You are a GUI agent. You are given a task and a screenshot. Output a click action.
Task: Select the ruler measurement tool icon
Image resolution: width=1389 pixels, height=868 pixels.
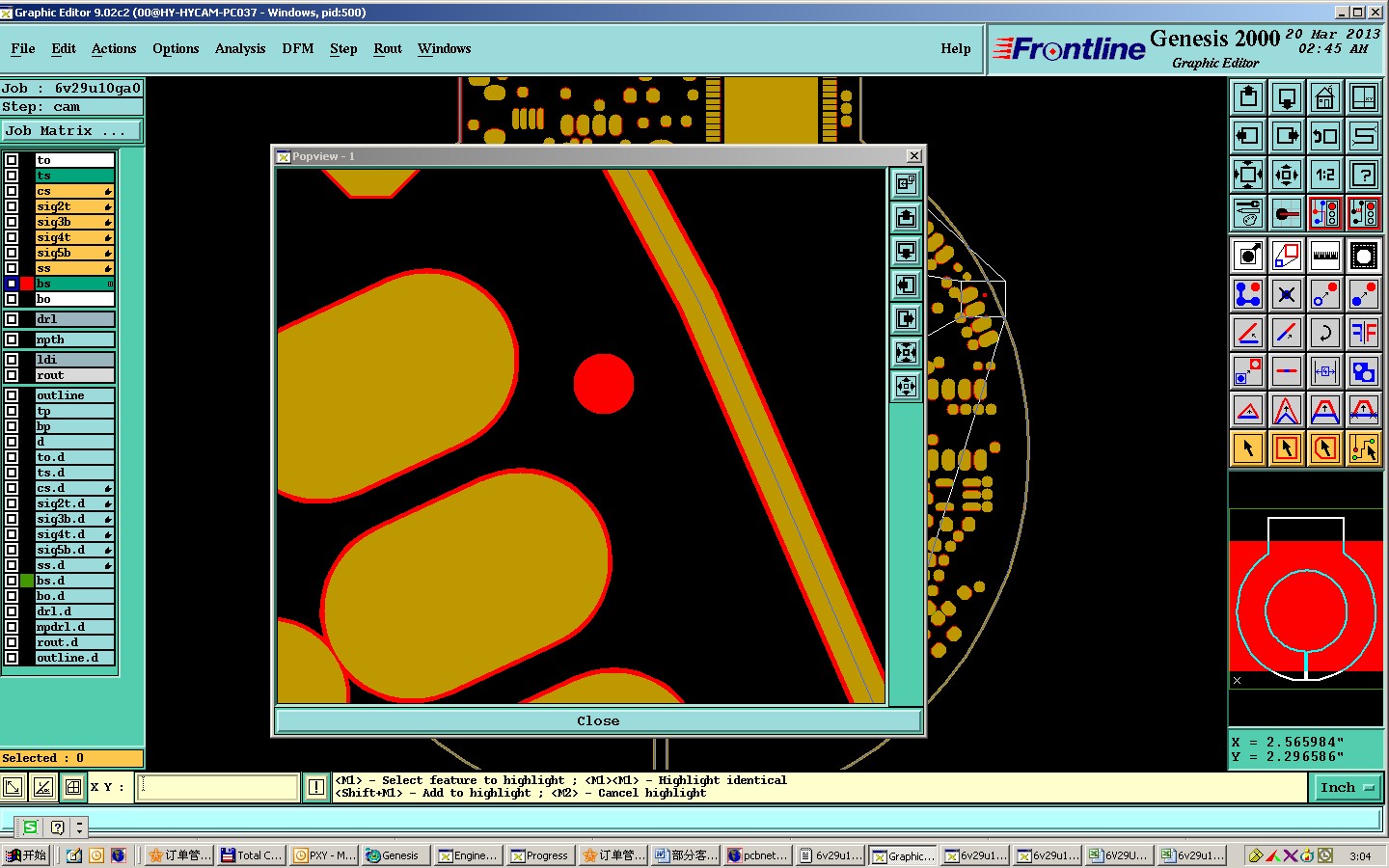pos(1325,256)
